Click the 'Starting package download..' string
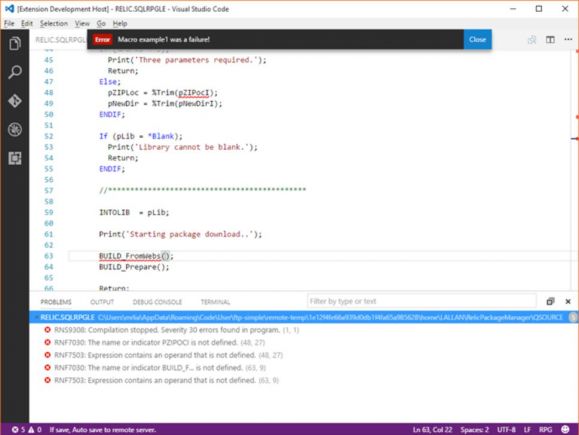The height and width of the screenshot is (435, 579). coord(191,234)
